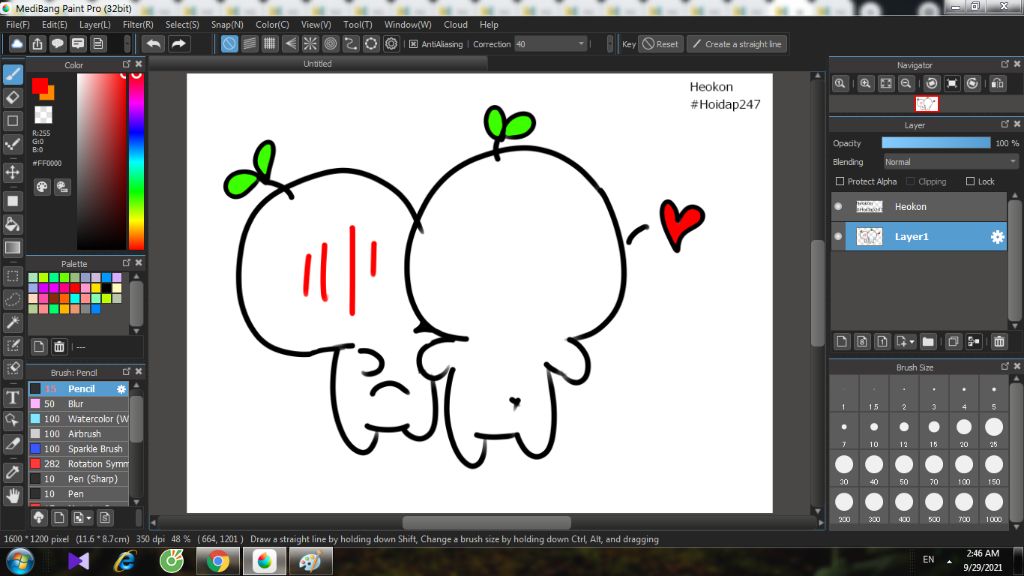Image resolution: width=1024 pixels, height=576 pixels.
Task: Open Google Chrome from the taskbar
Action: (x=218, y=561)
